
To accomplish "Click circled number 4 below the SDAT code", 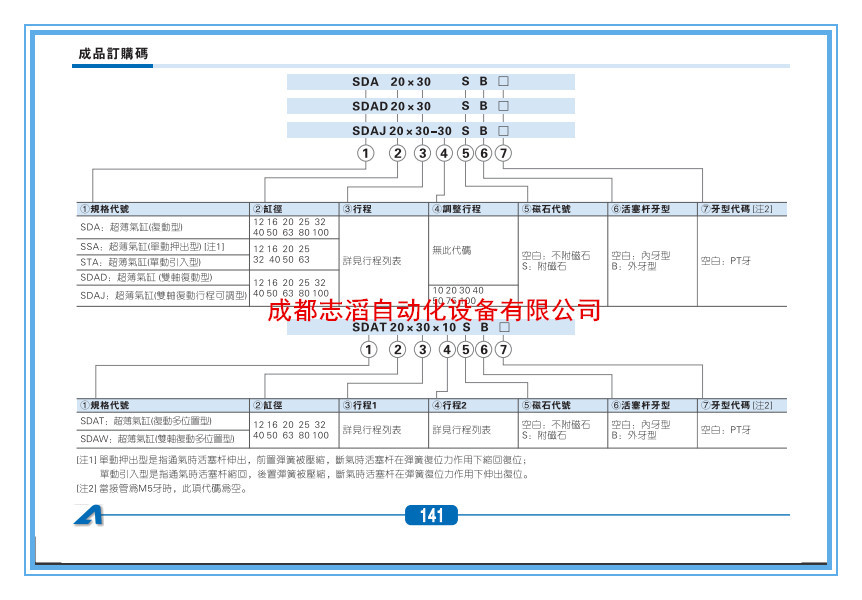I will point(447,349).
